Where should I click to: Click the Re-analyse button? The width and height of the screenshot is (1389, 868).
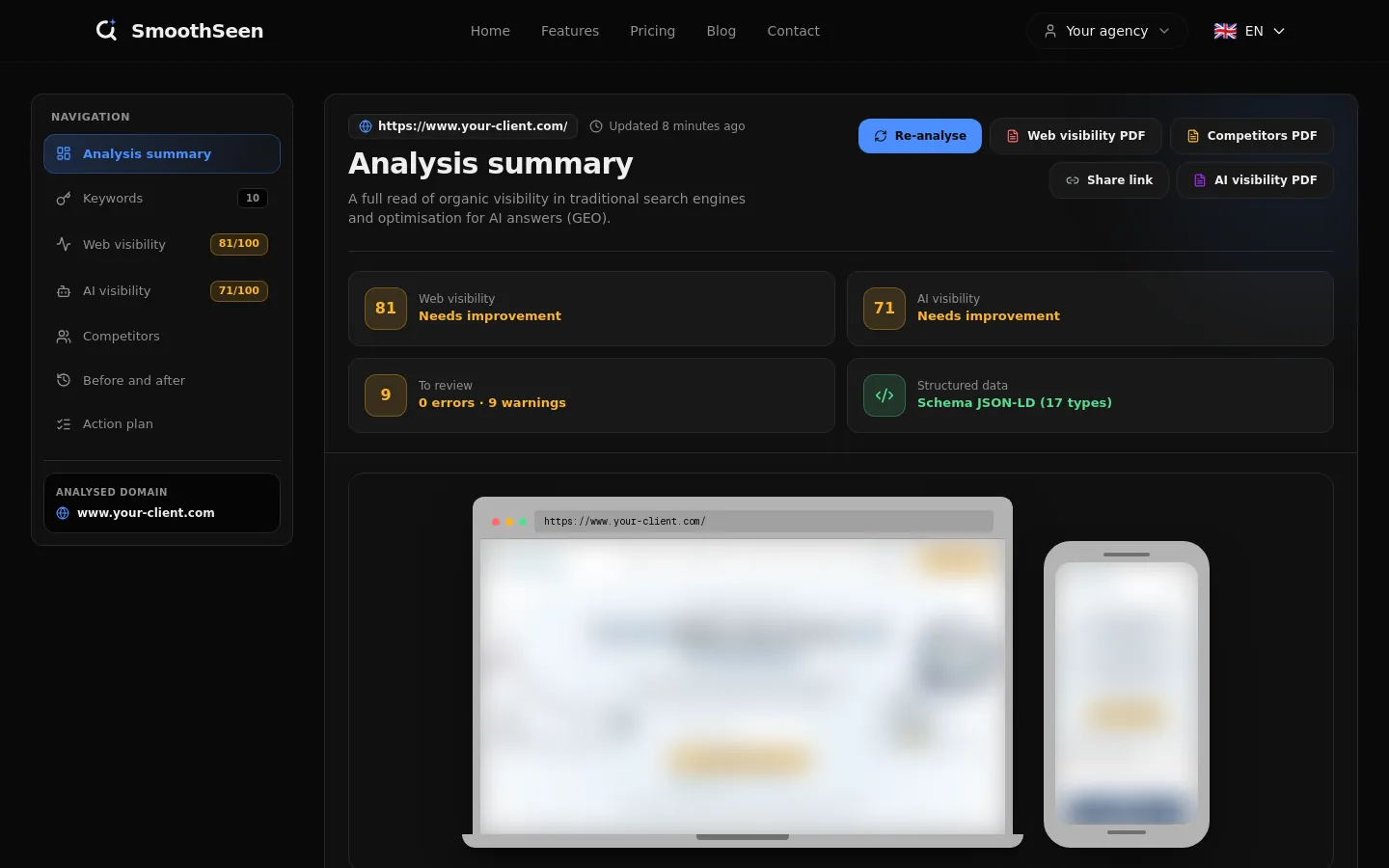click(920, 136)
